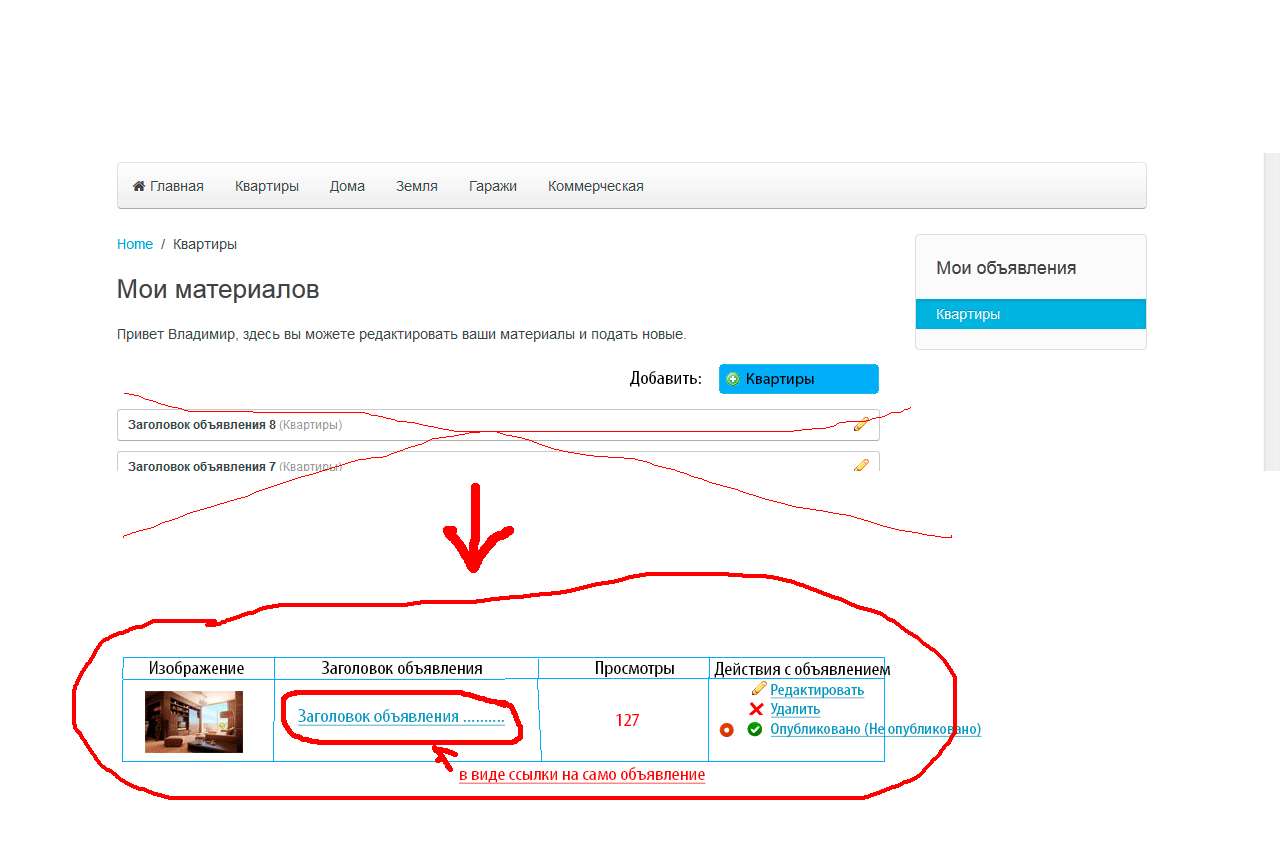Click the Добавить: label

(666, 379)
